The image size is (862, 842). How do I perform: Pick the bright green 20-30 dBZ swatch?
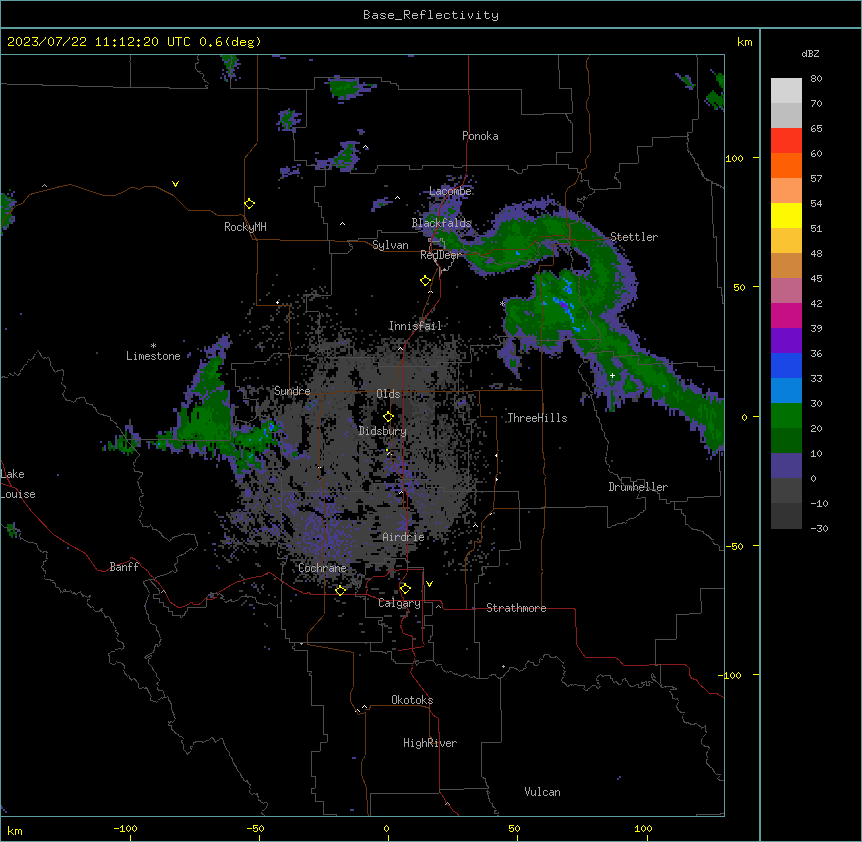[786, 416]
